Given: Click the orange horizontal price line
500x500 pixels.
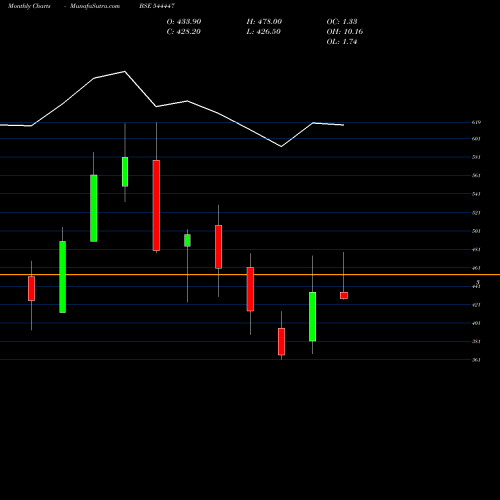Looking at the screenshot, I should (250, 274).
